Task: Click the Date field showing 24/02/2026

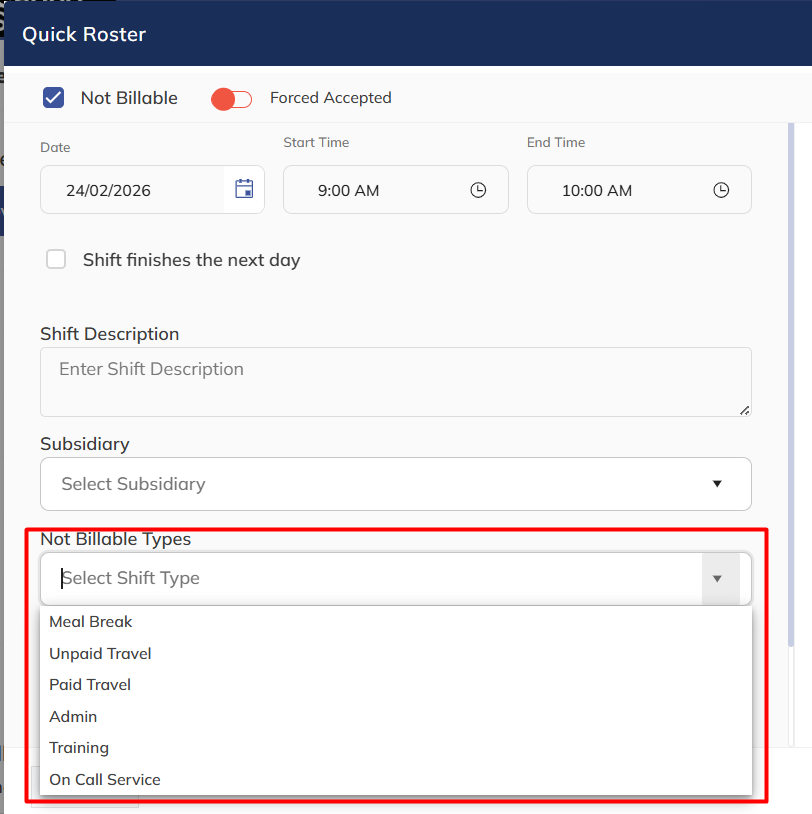Action: (130, 190)
